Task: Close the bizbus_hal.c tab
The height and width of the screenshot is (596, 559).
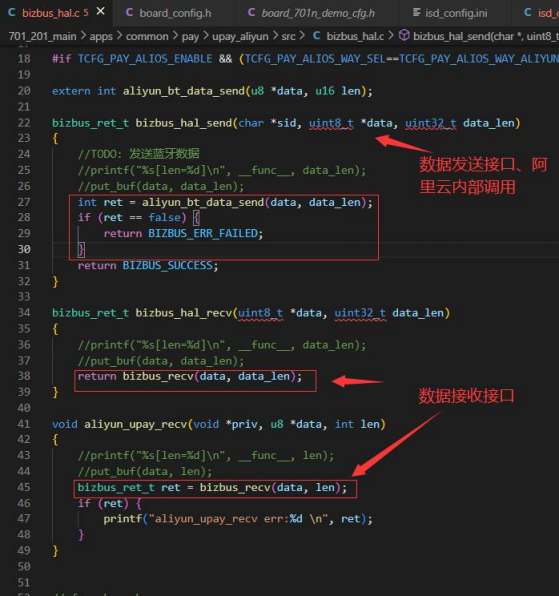Action: 100,12
